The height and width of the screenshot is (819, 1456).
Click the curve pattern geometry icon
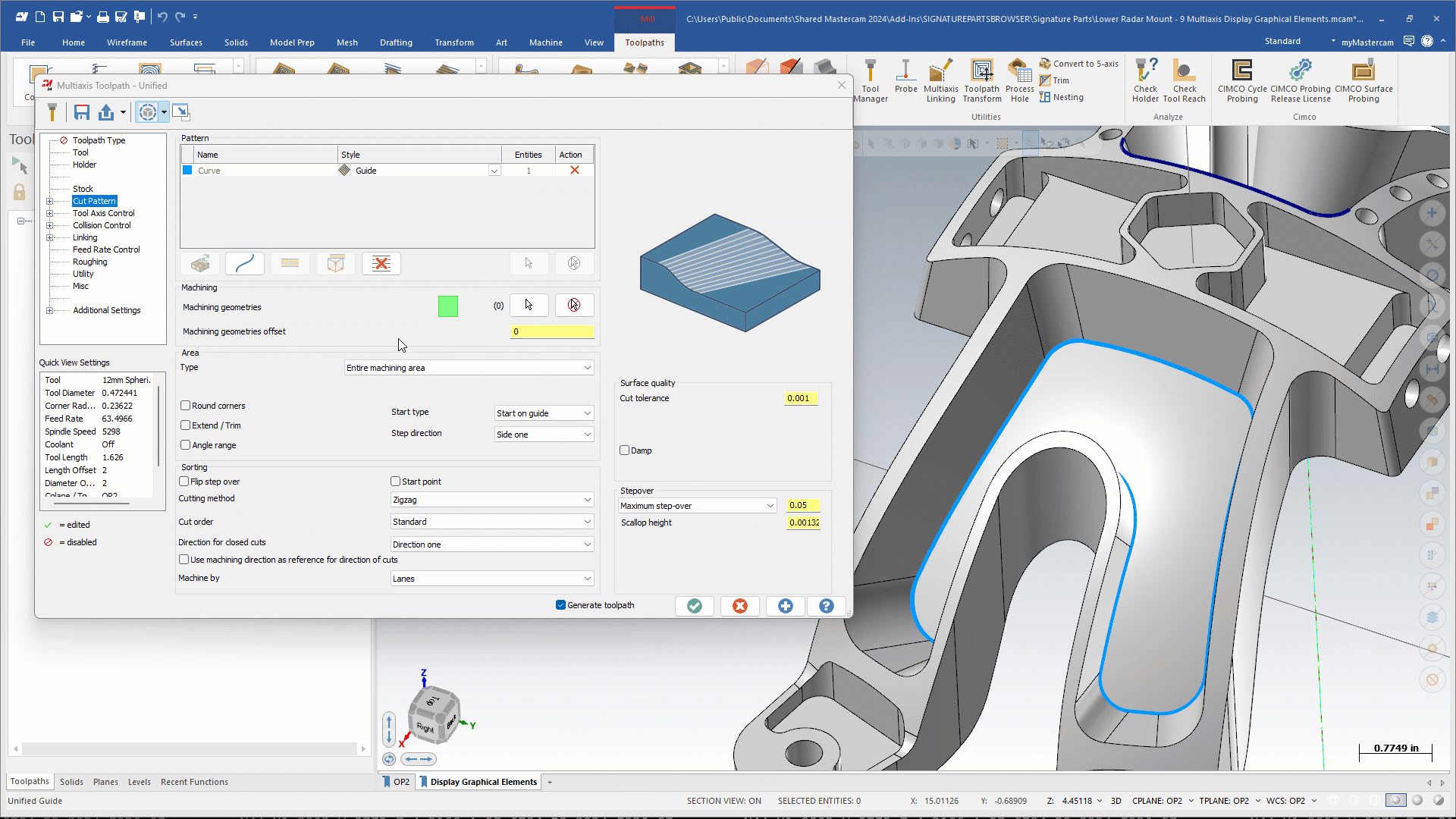point(245,264)
